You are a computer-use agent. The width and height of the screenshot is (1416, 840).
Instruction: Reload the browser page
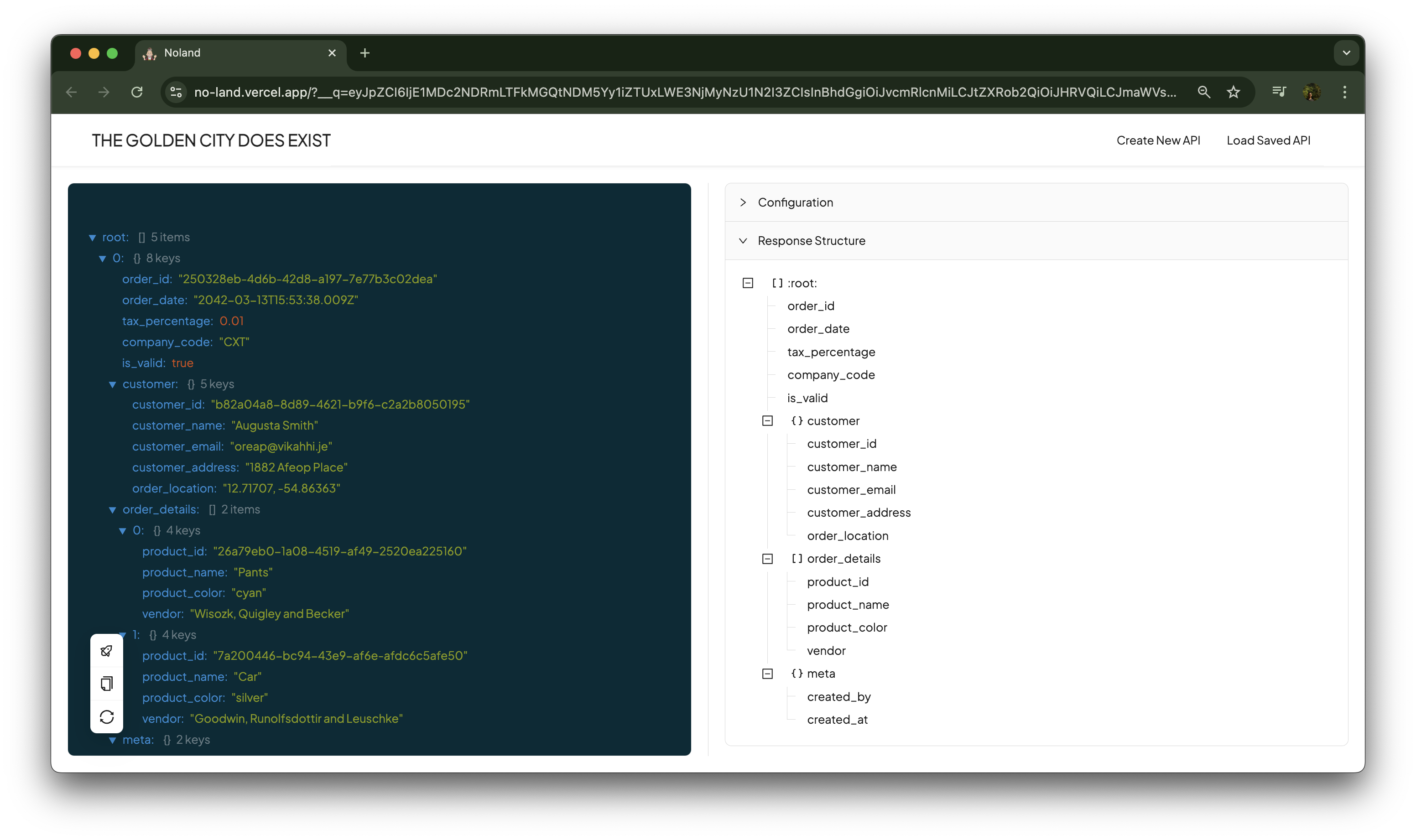coord(137,92)
